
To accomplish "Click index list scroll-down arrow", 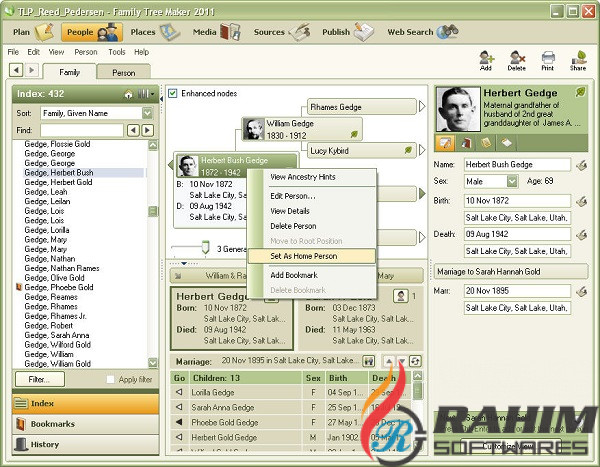I will 153,362.
